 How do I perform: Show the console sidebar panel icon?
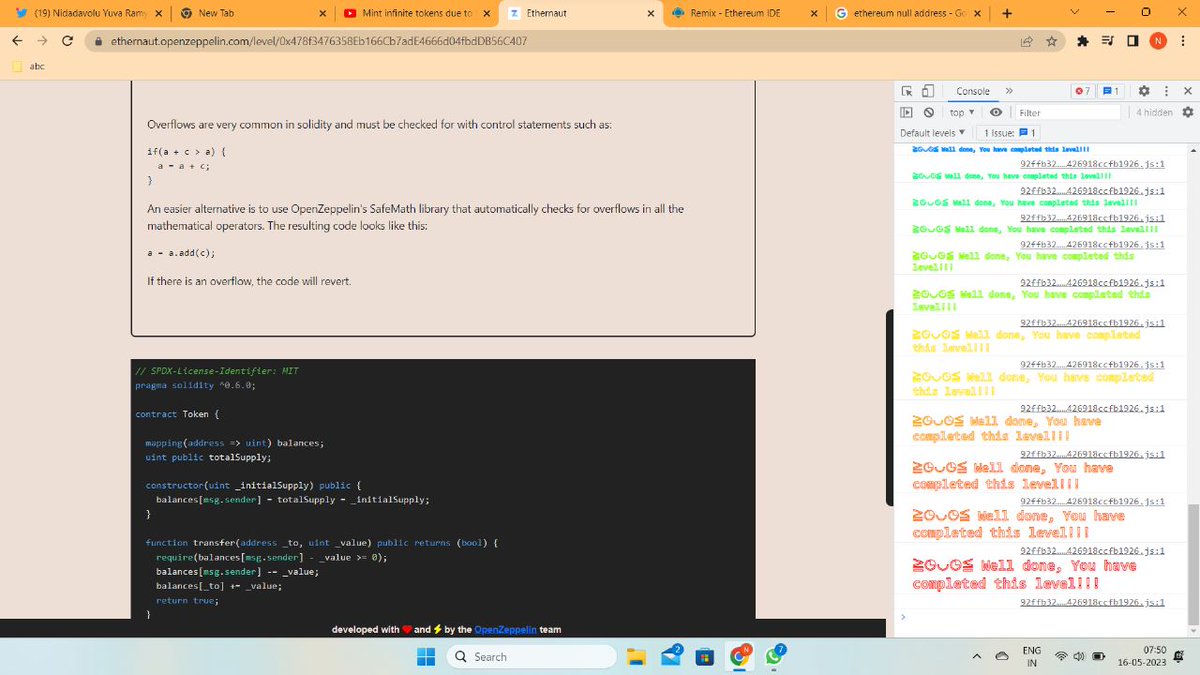point(907,113)
